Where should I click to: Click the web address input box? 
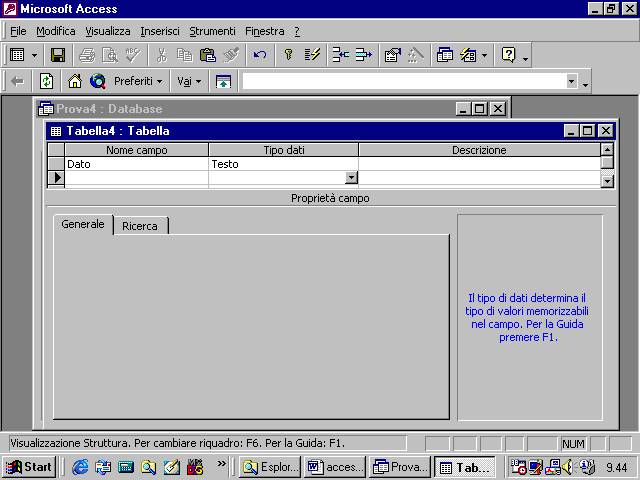[x=404, y=81]
